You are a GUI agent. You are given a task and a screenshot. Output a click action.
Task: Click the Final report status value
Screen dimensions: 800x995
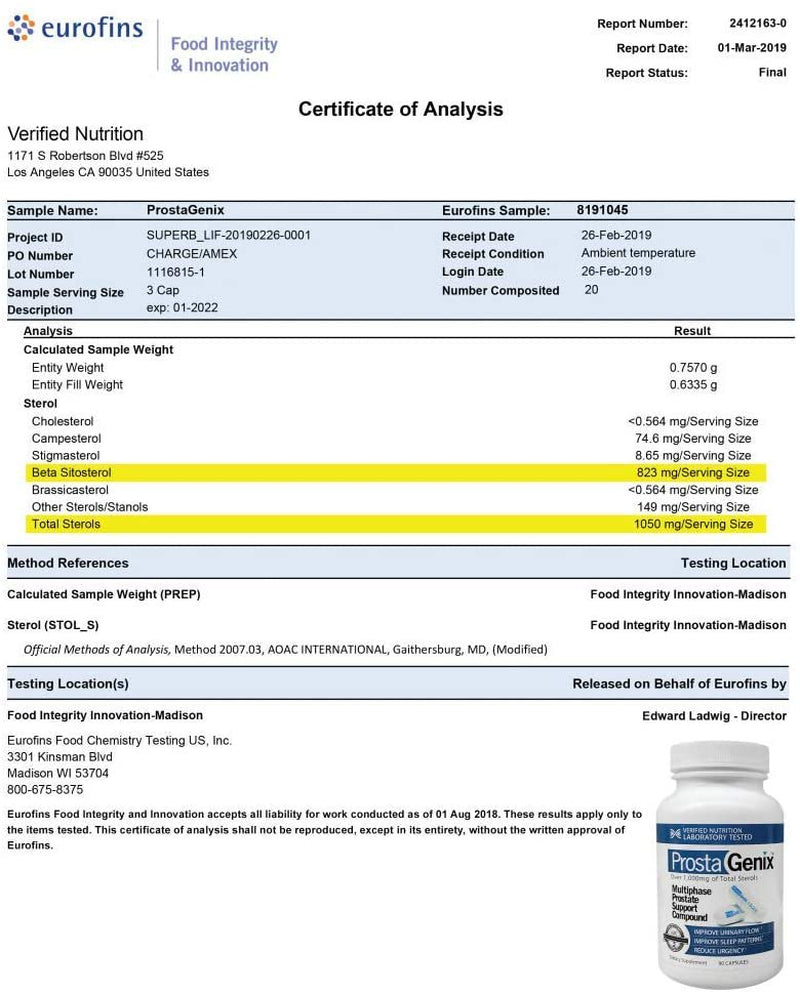pos(771,73)
